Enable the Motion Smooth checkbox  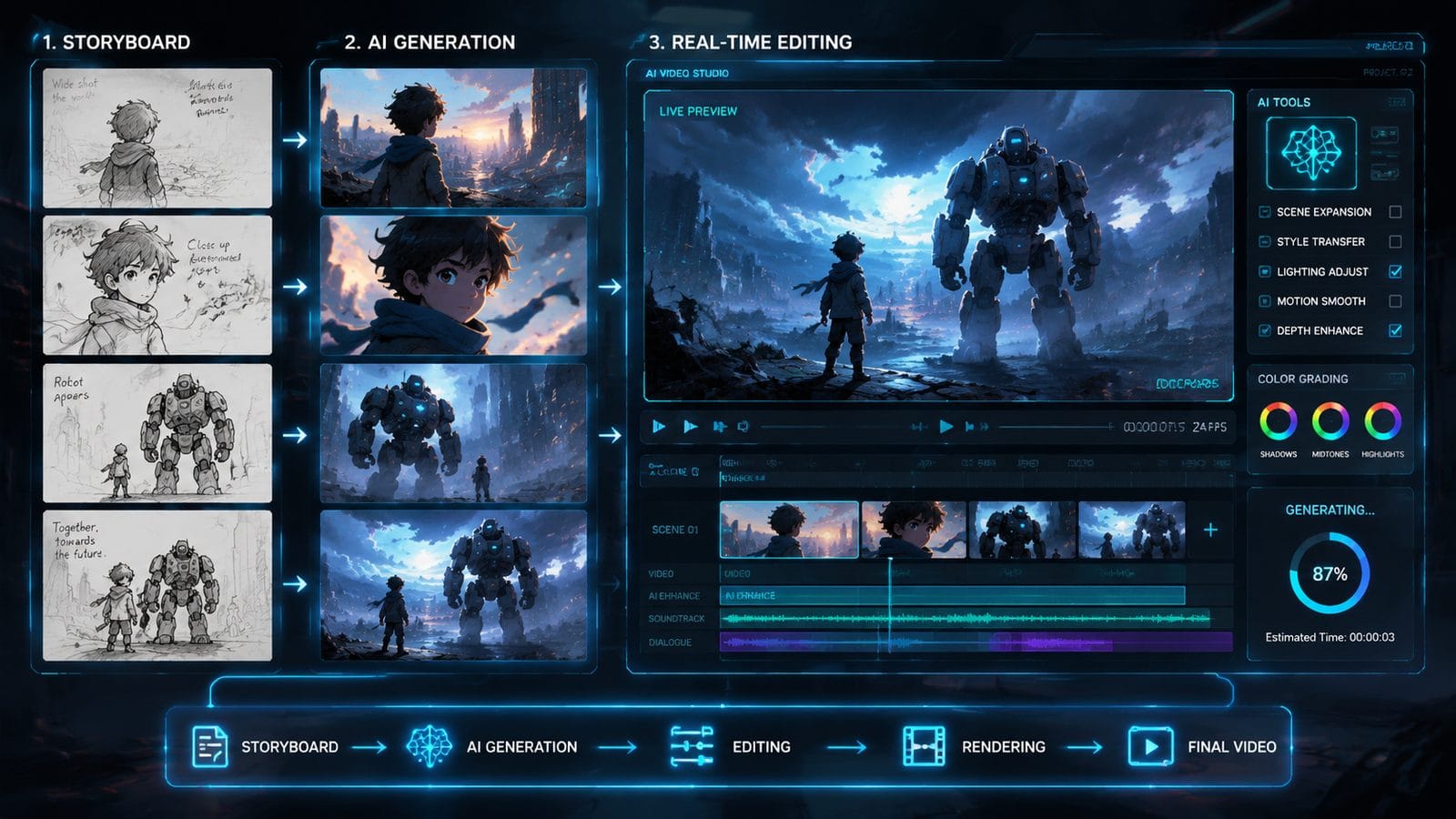coord(1395,301)
